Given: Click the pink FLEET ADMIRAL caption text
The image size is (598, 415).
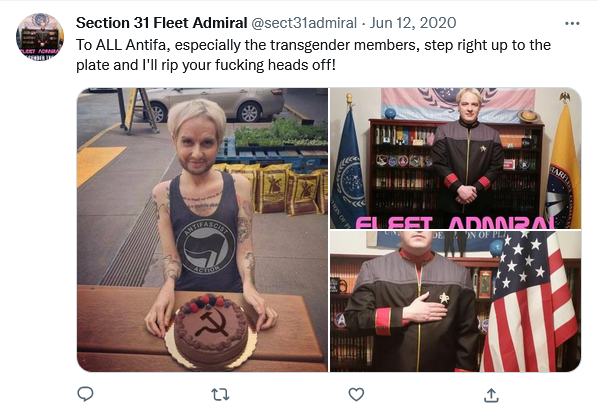Looking at the screenshot, I should (x=455, y=223).
